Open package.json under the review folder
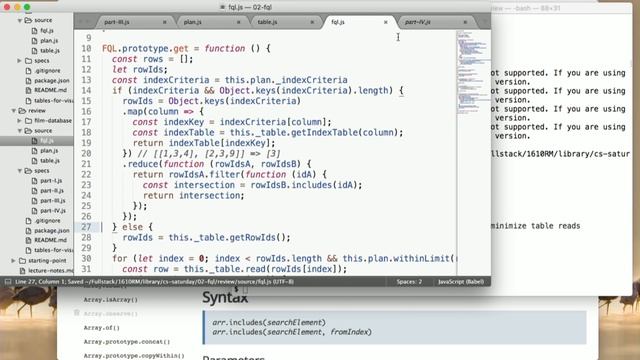This screenshot has width=640, height=360. (51, 230)
